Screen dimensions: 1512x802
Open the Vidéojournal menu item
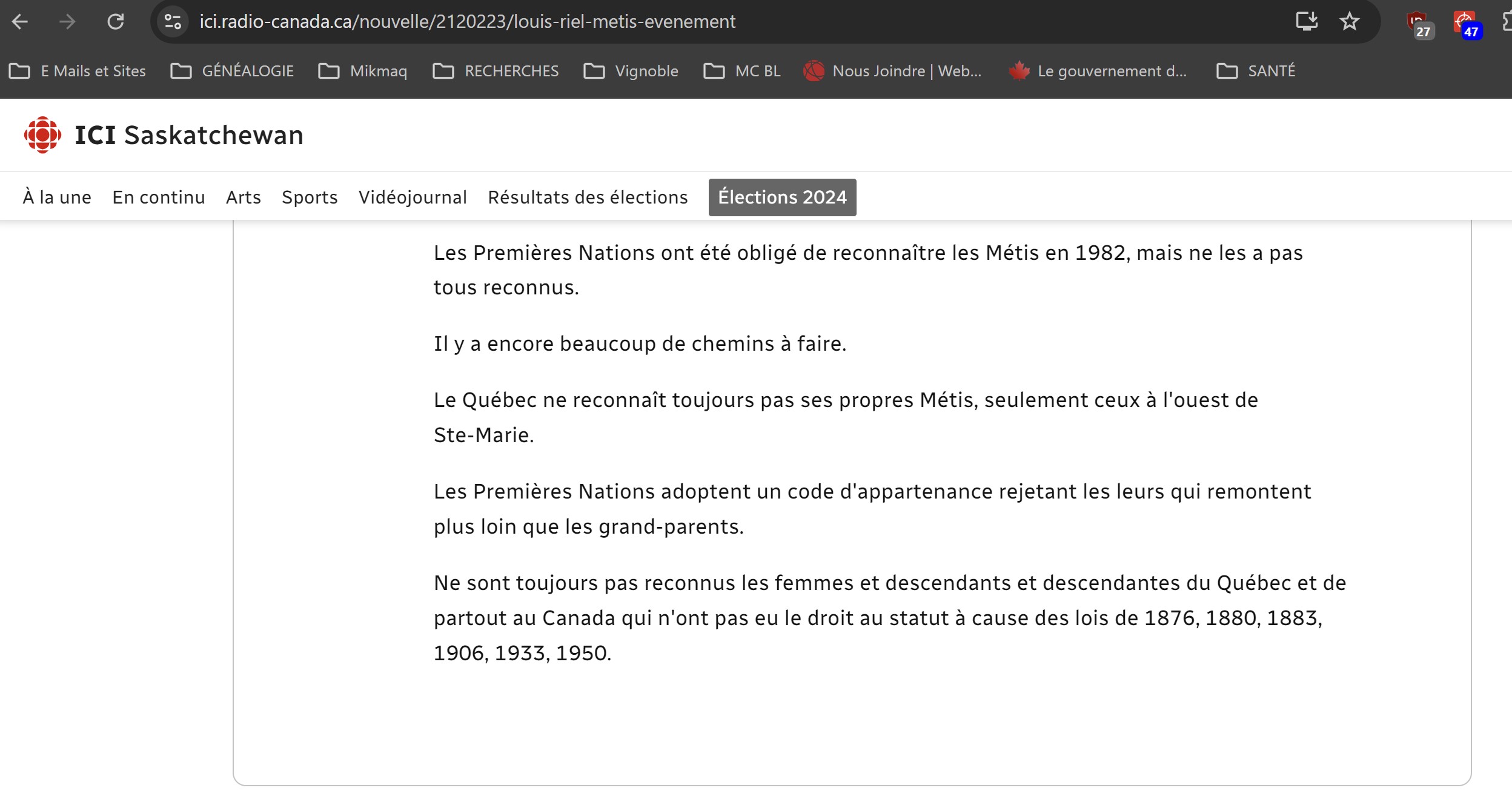click(x=413, y=197)
